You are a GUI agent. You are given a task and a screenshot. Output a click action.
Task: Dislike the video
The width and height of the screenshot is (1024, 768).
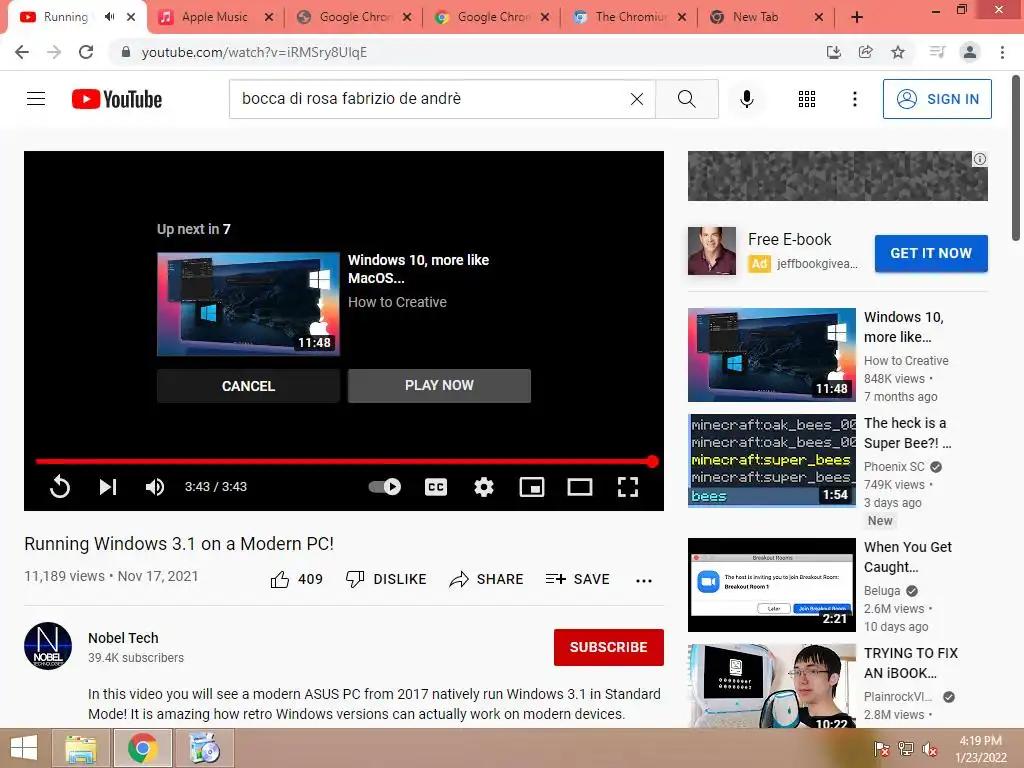(386, 579)
